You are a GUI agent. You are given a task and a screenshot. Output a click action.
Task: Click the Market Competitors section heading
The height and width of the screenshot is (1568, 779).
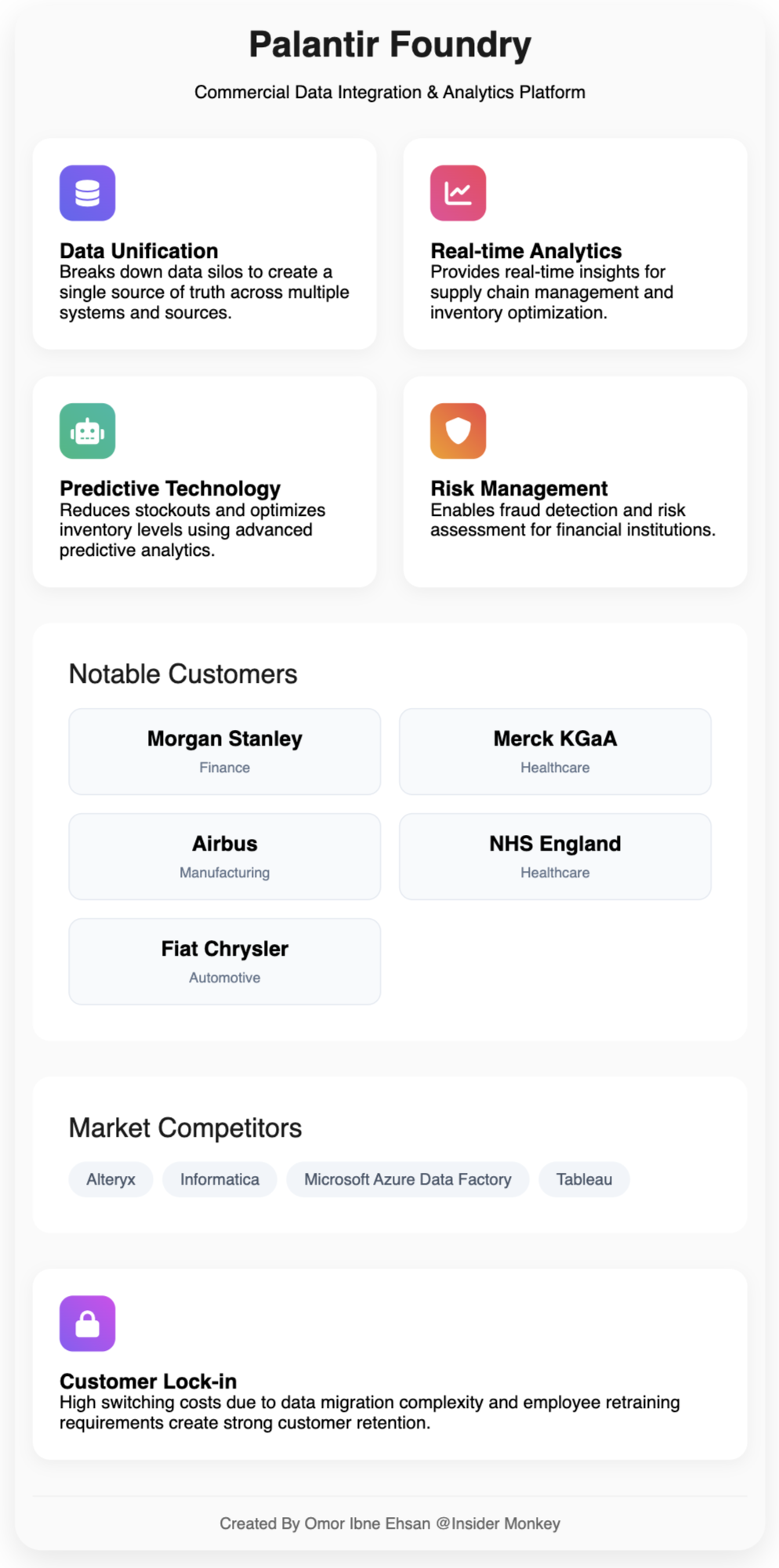(185, 1127)
